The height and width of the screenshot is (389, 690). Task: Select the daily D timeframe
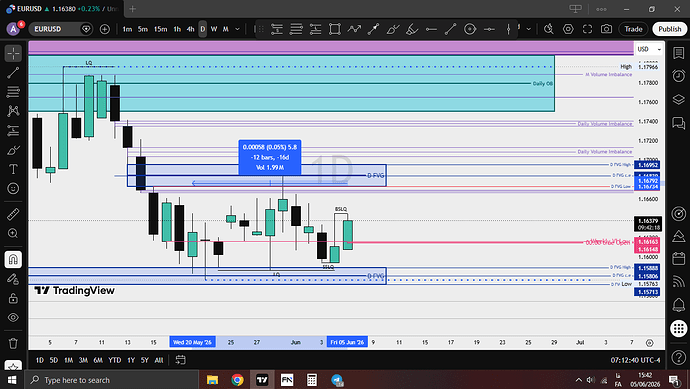pos(202,29)
